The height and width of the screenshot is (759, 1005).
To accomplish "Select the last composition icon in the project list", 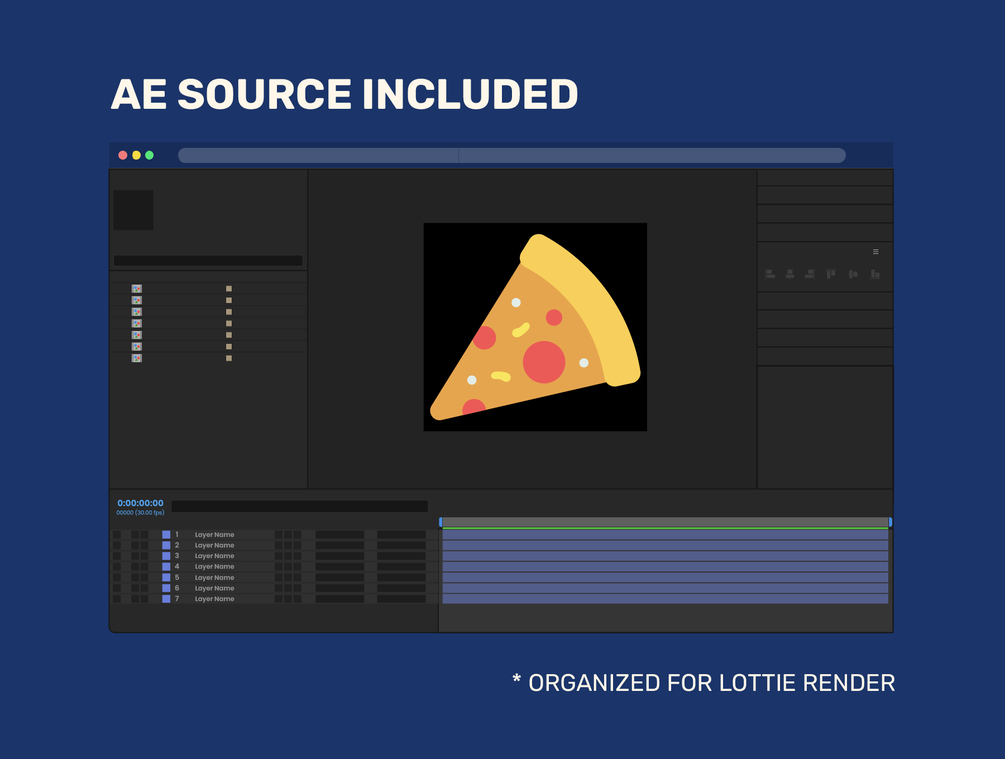I will (137, 358).
